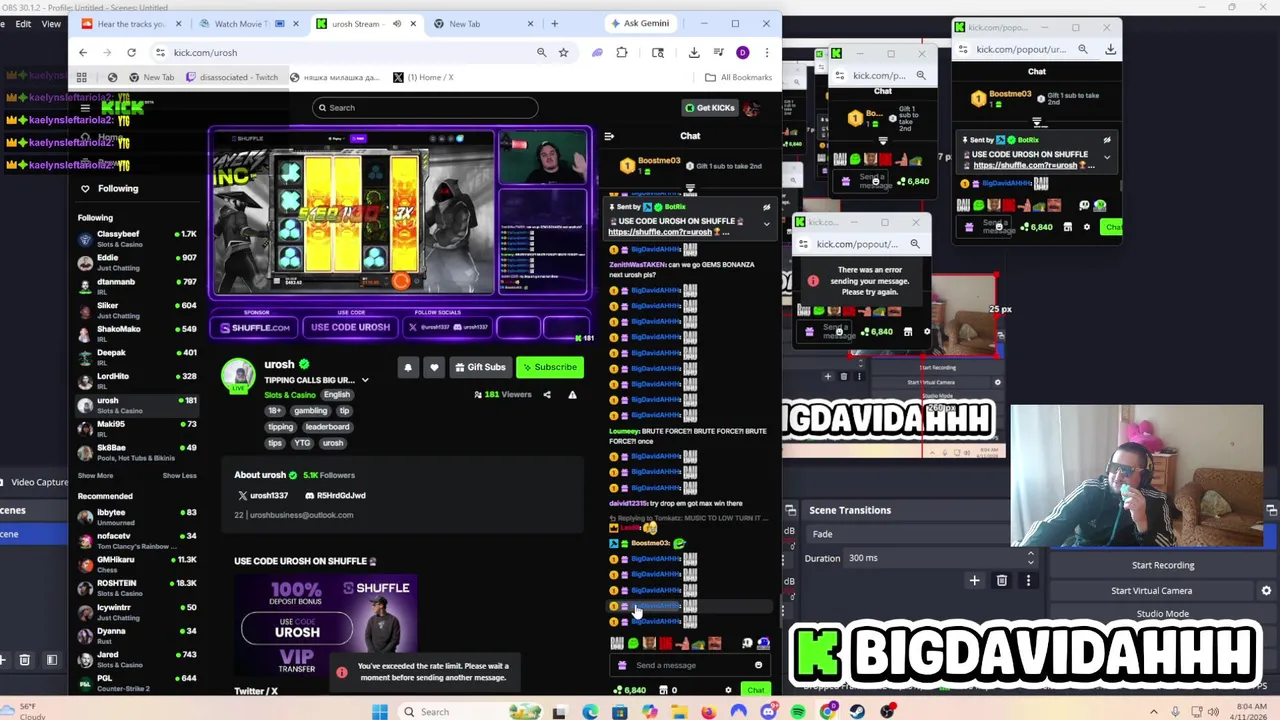
Task: Open Steam from the taskbar
Action: point(857,712)
